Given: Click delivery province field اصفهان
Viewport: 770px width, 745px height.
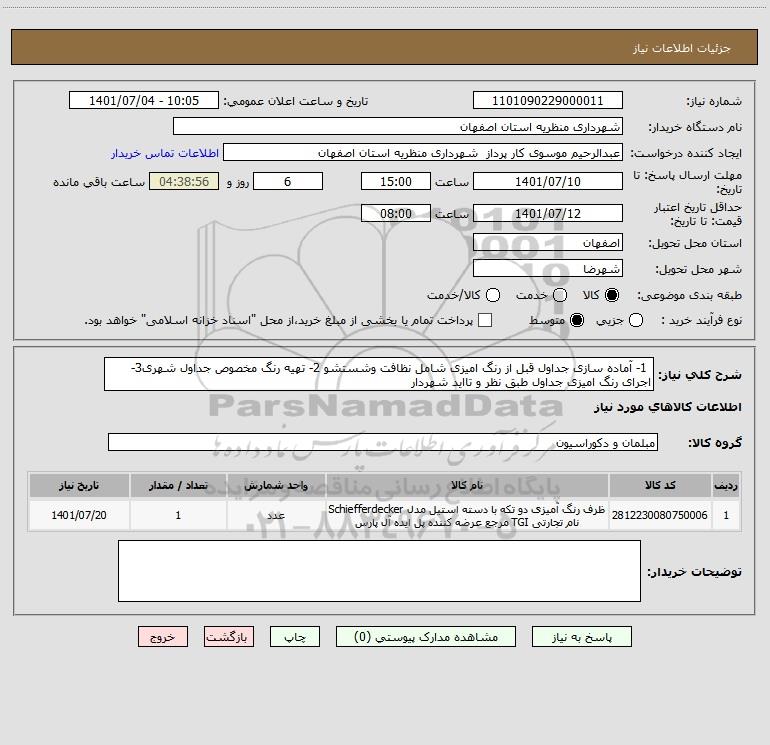Looking at the screenshot, I should click(548, 243).
